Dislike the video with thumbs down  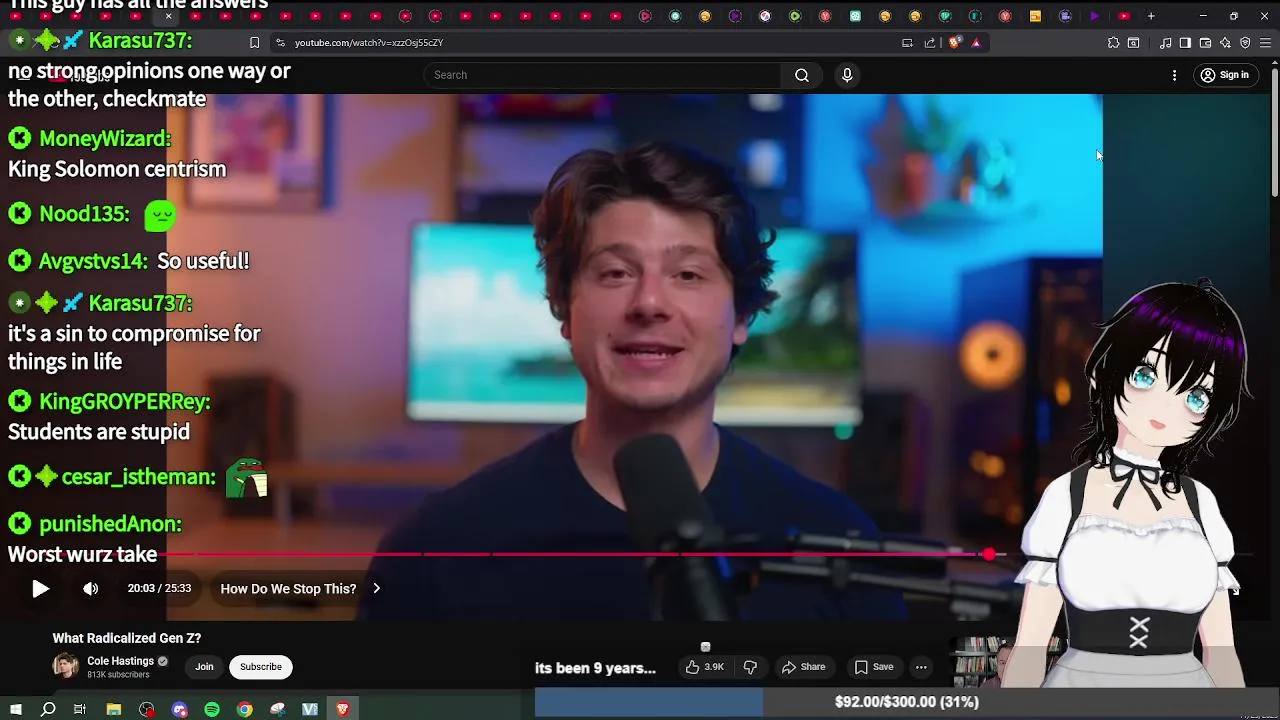750,667
